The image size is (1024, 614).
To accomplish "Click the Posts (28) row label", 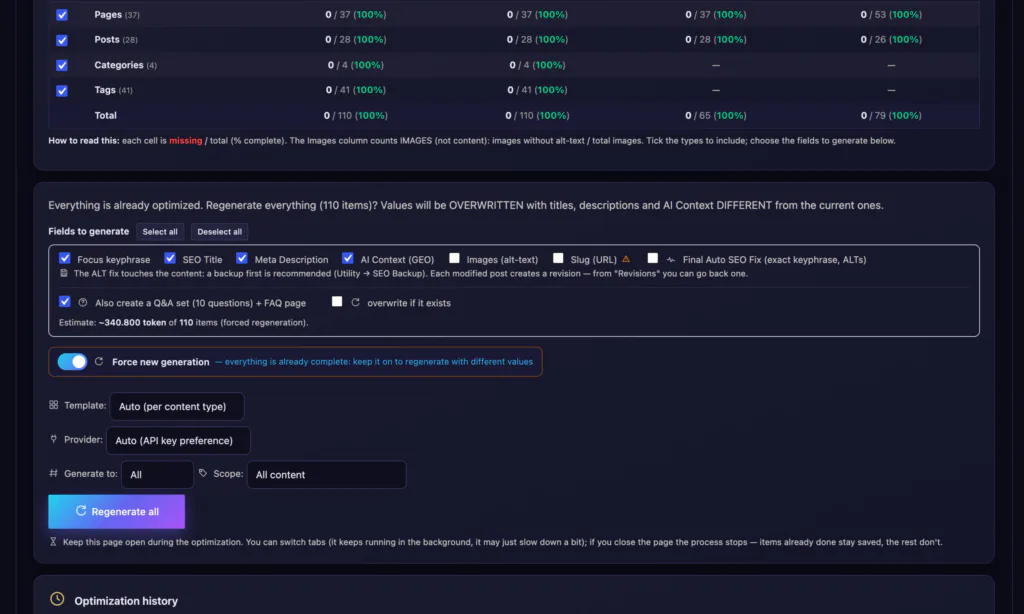I will pyautogui.click(x=116, y=39).
